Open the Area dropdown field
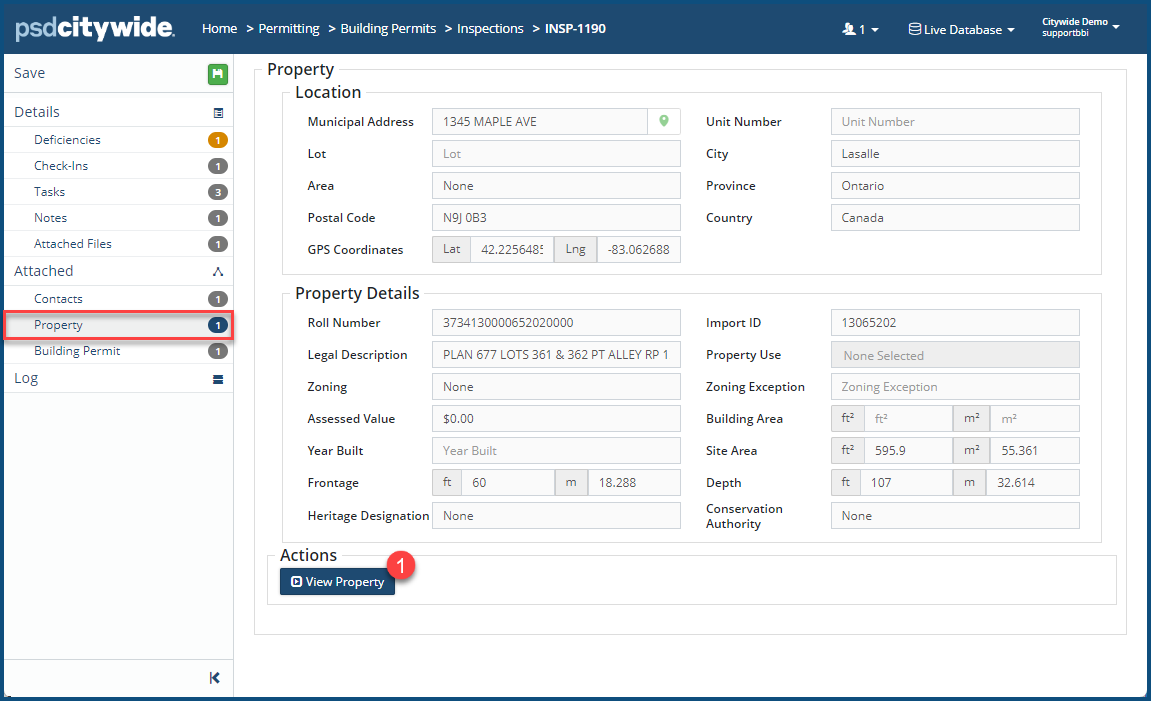 coord(556,186)
